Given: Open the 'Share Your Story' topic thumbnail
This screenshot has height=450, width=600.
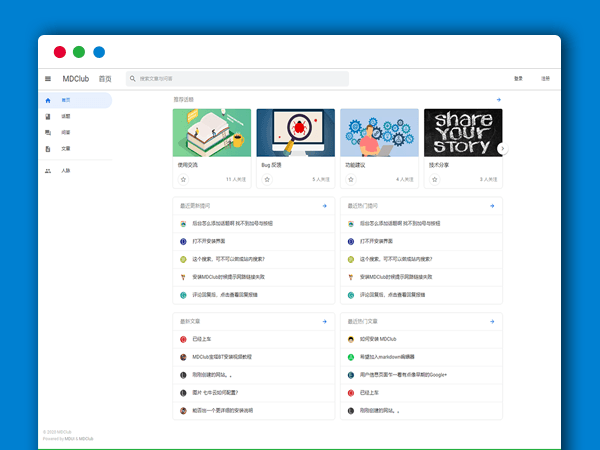Looking at the screenshot, I should 463,132.
